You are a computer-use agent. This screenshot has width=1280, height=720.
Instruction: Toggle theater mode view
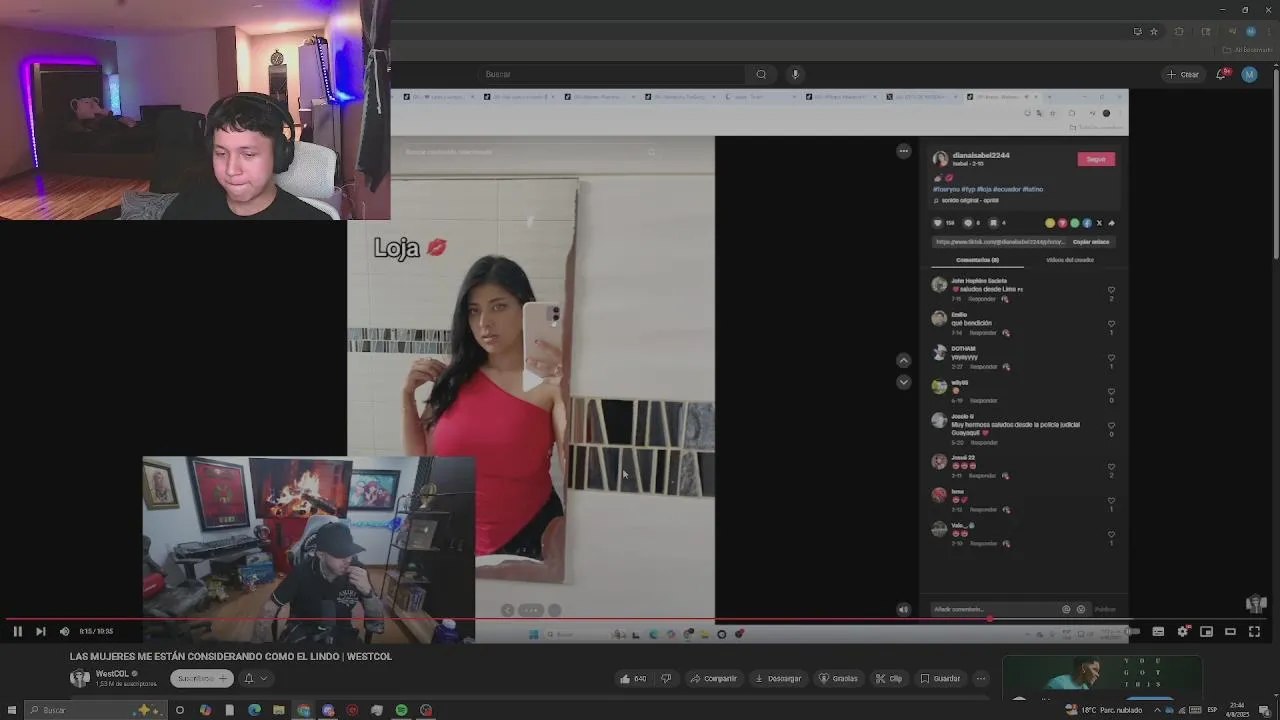point(1230,631)
